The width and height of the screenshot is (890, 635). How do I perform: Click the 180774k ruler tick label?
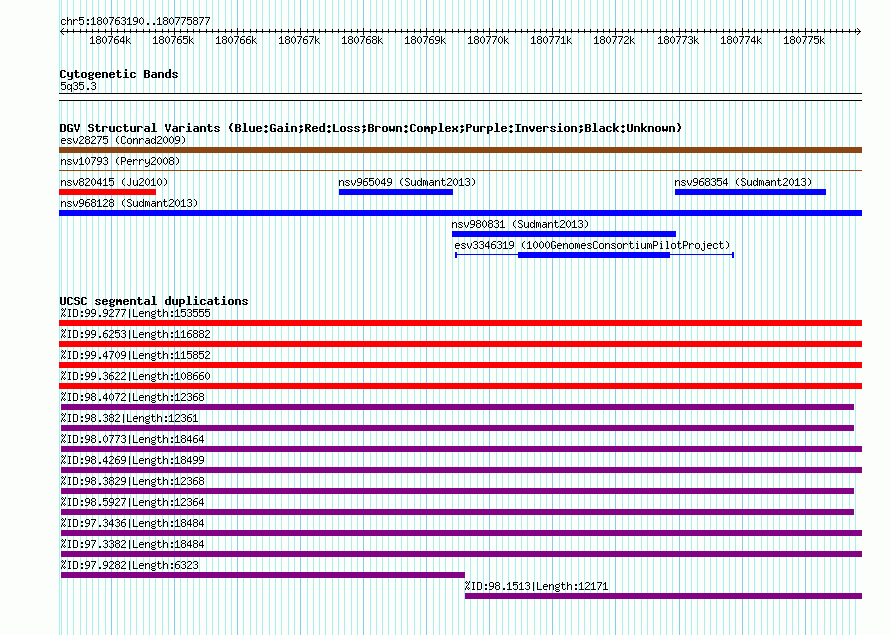coord(741,40)
